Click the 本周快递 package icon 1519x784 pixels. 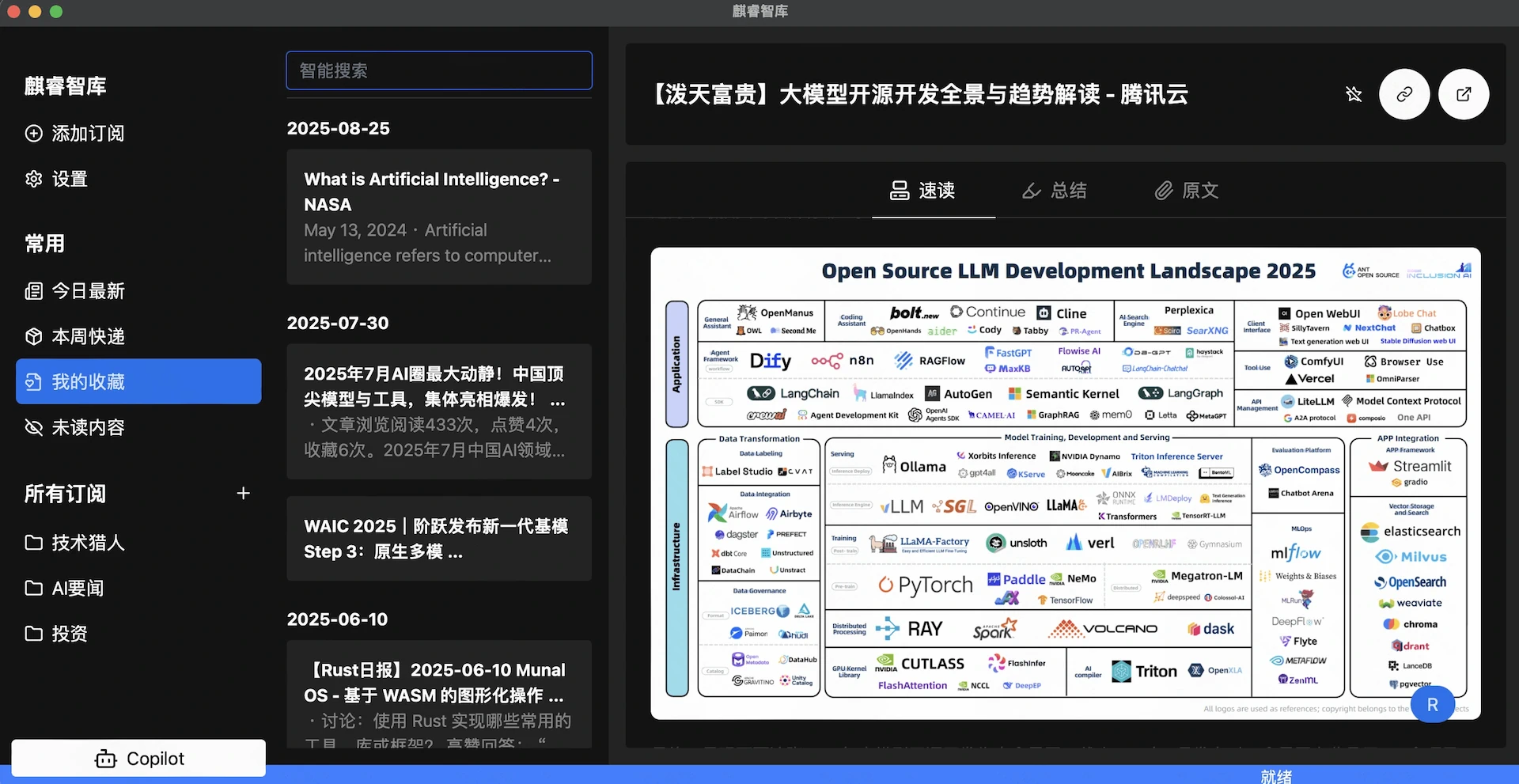(34, 336)
